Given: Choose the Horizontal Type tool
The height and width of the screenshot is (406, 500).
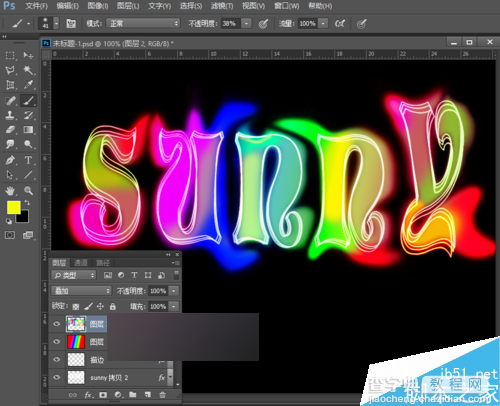Looking at the screenshot, I should point(28,160).
